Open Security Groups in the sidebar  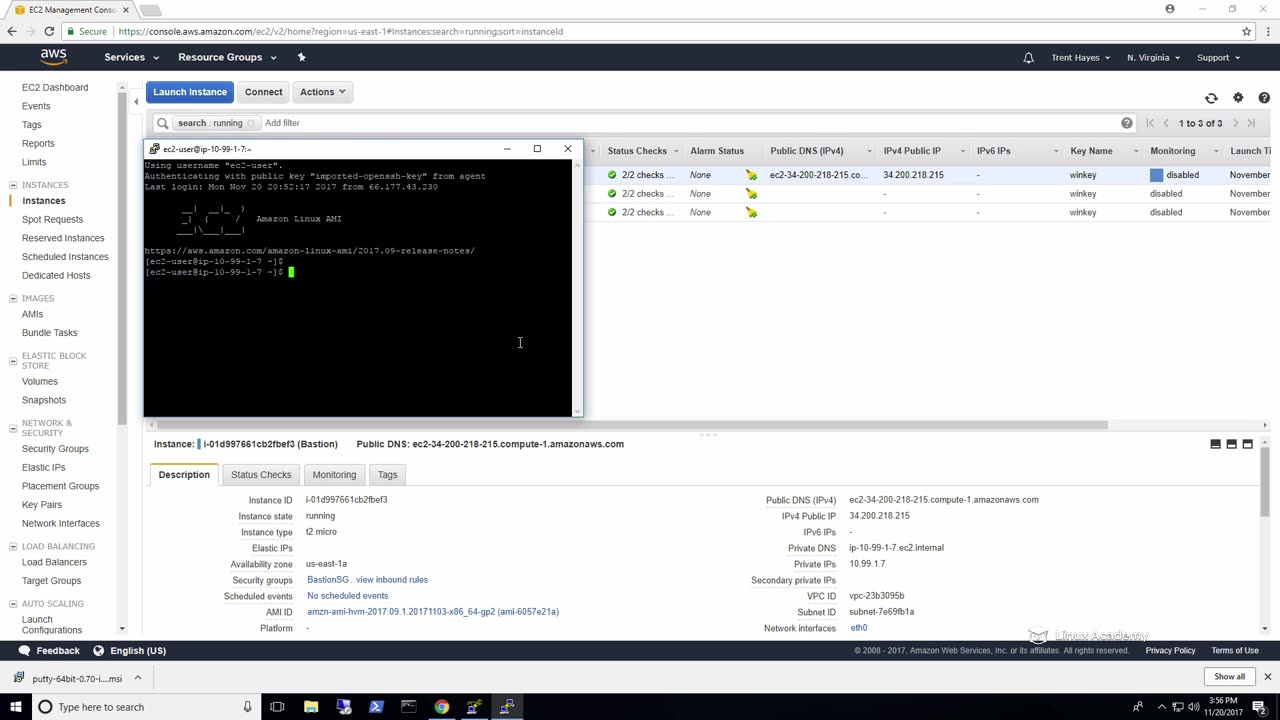[x=55, y=449]
